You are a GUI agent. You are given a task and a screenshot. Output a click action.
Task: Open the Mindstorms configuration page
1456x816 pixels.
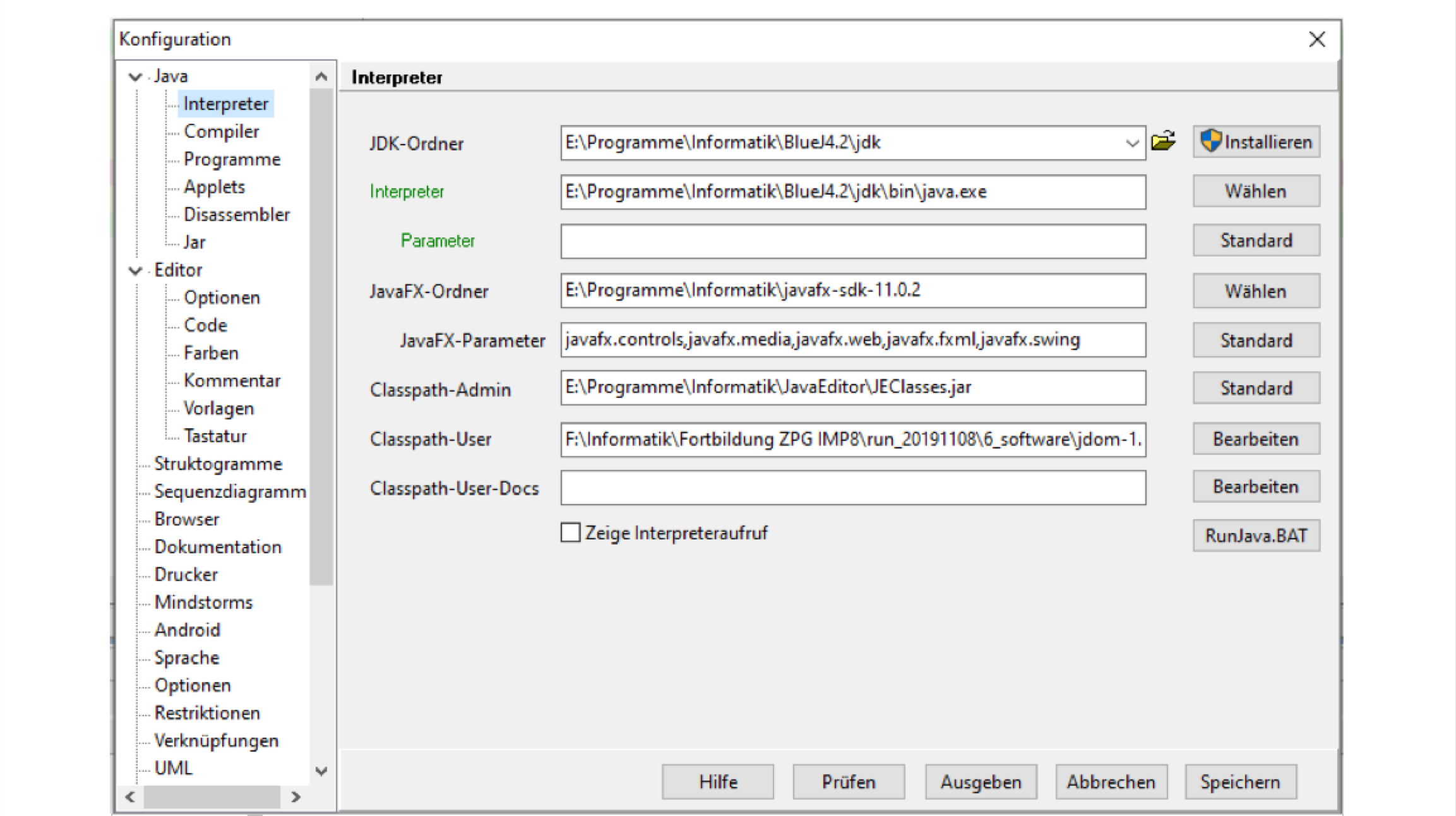(203, 602)
